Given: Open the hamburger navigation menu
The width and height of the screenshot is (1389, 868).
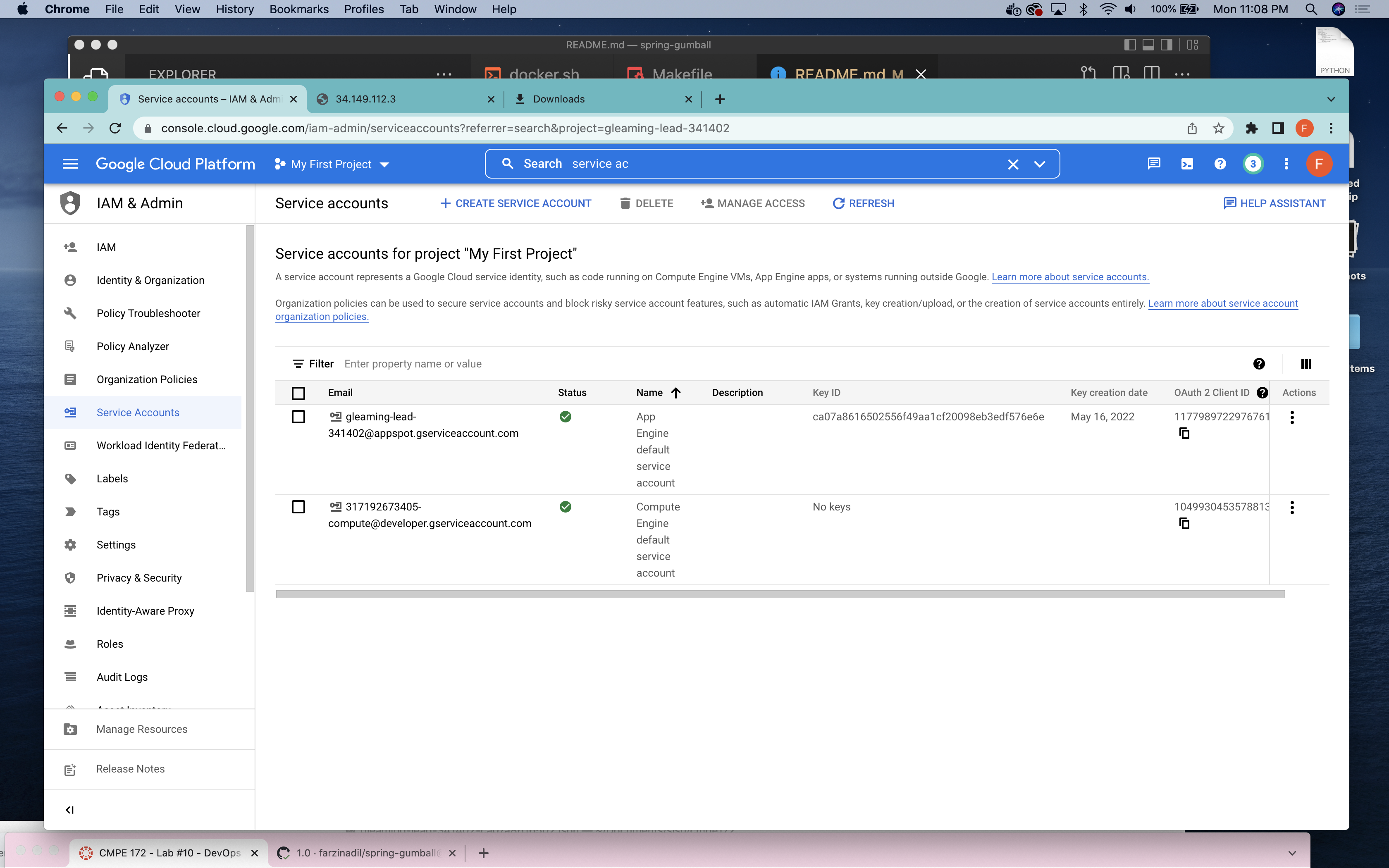Looking at the screenshot, I should (x=70, y=164).
